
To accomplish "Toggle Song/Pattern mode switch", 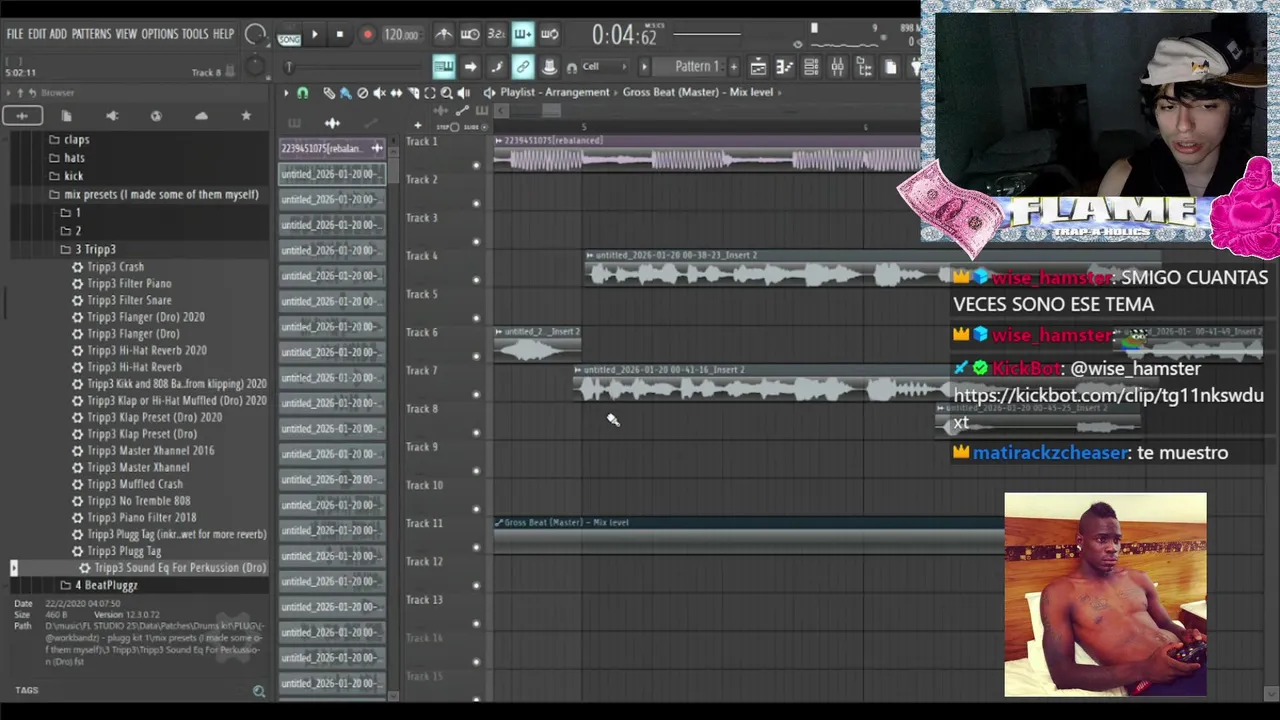I will tap(289, 36).
